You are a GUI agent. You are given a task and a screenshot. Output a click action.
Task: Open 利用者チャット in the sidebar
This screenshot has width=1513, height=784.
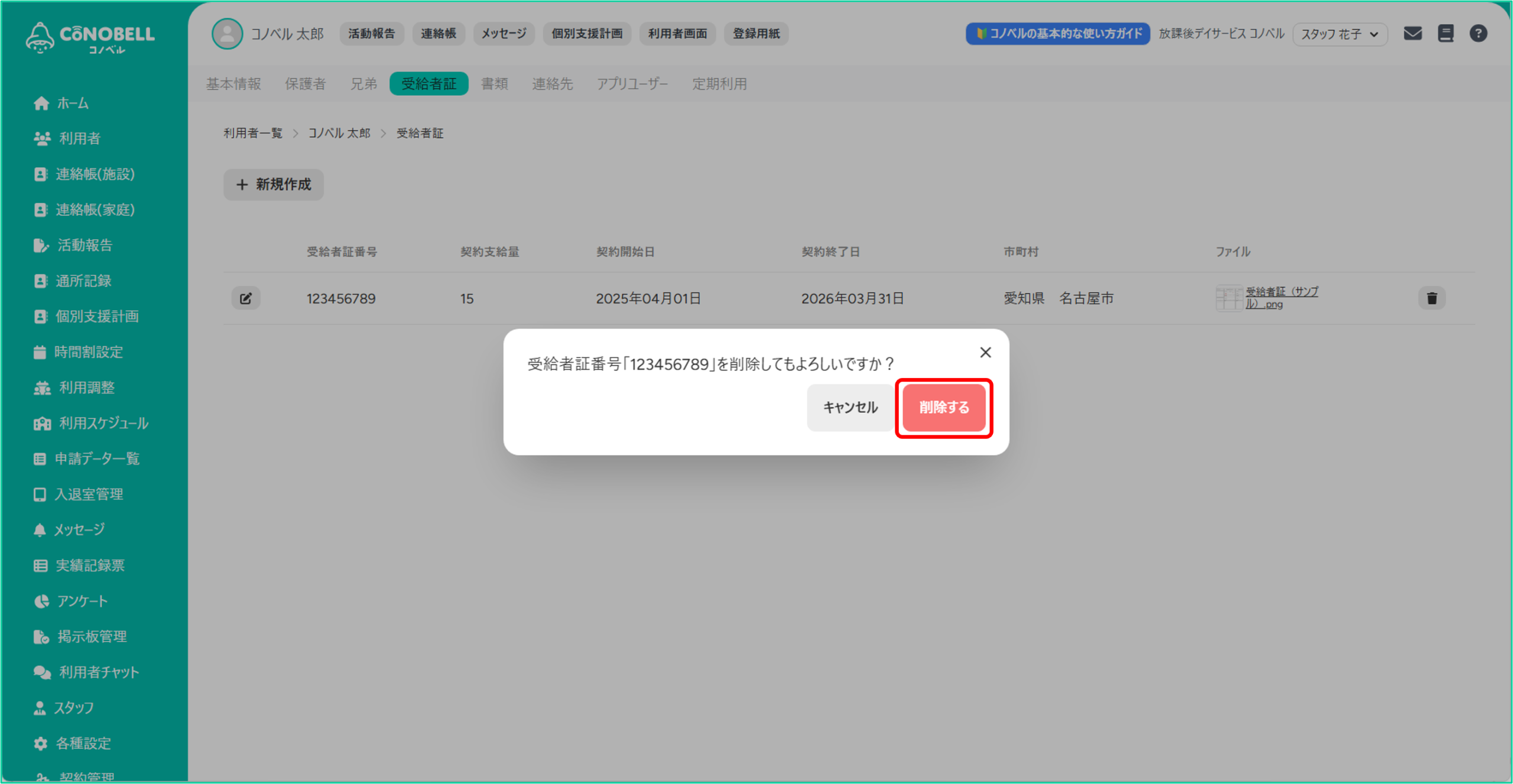98,672
